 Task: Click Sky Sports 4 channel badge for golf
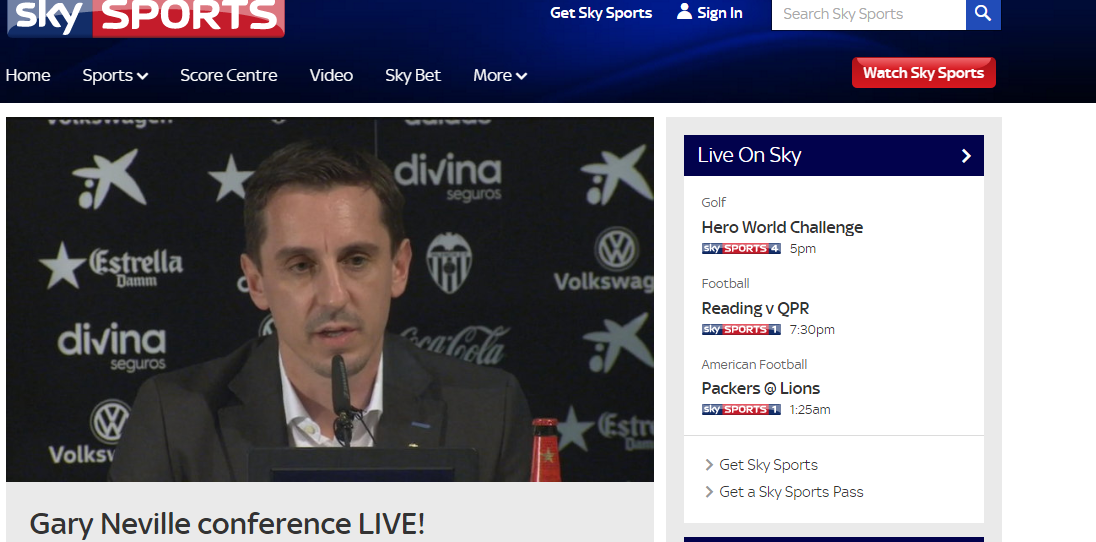[x=741, y=248]
